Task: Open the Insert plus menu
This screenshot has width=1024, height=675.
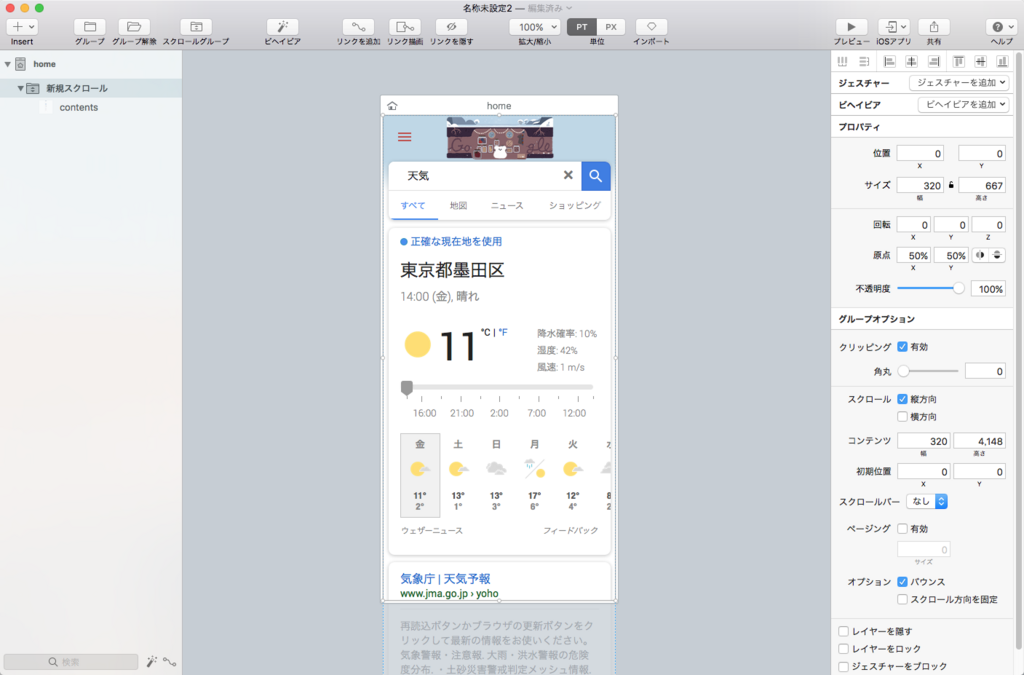Action: 22,27
